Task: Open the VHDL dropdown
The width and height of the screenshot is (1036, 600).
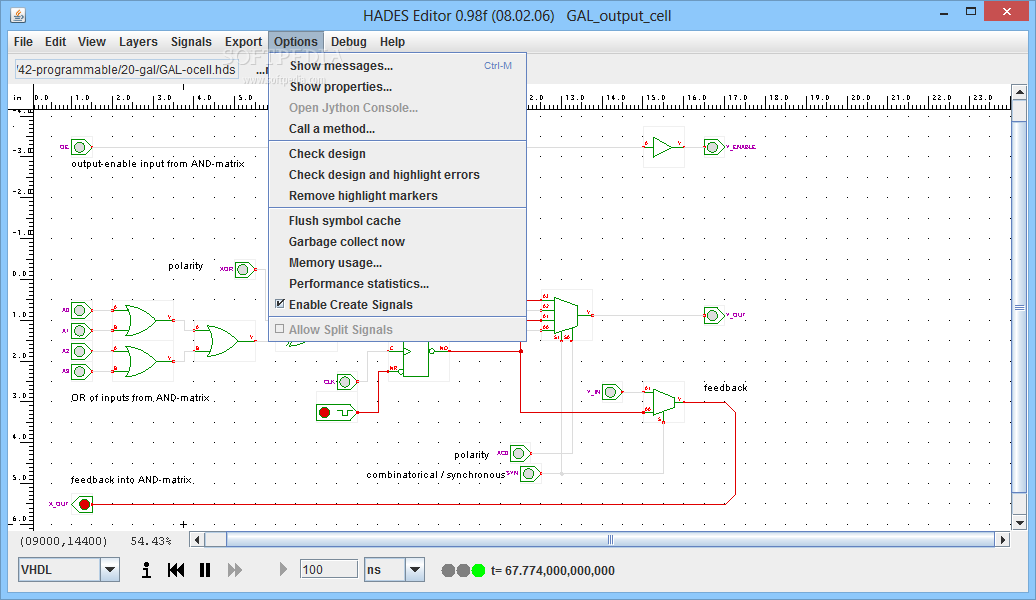Action: coord(110,570)
